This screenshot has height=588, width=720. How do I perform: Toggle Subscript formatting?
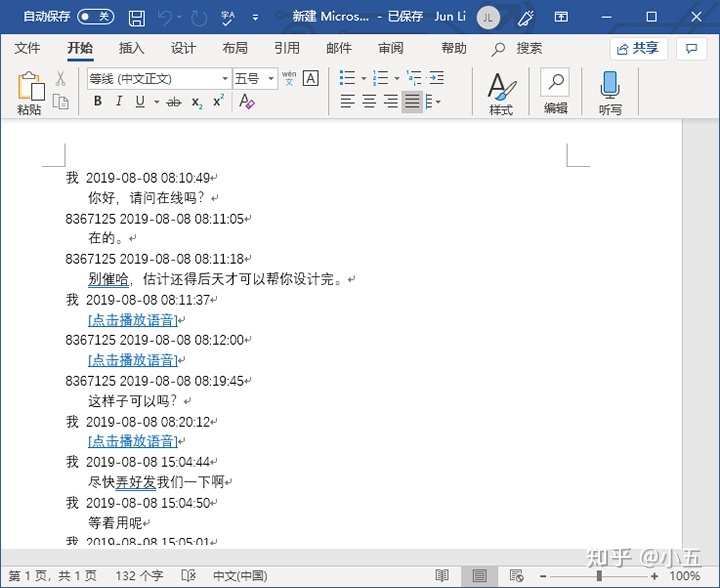pos(197,102)
